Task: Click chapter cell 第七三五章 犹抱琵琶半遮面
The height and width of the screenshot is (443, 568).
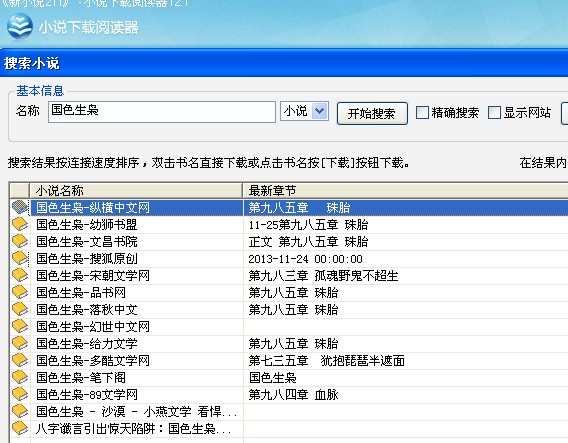Action: click(326, 361)
